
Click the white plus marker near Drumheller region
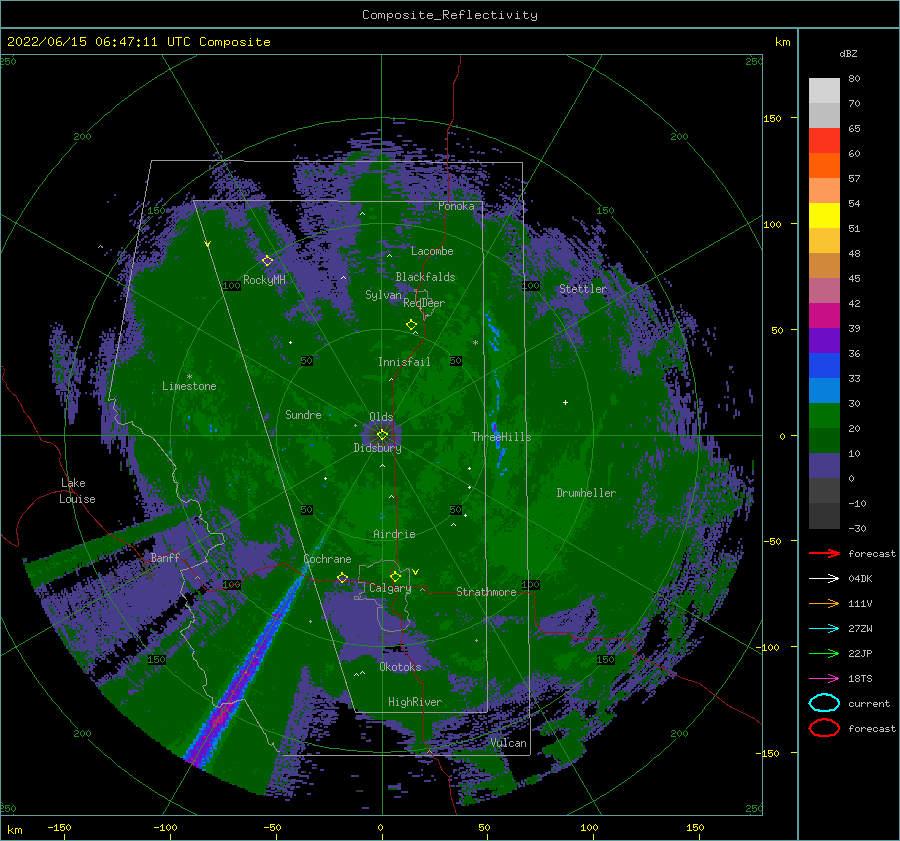click(x=565, y=402)
